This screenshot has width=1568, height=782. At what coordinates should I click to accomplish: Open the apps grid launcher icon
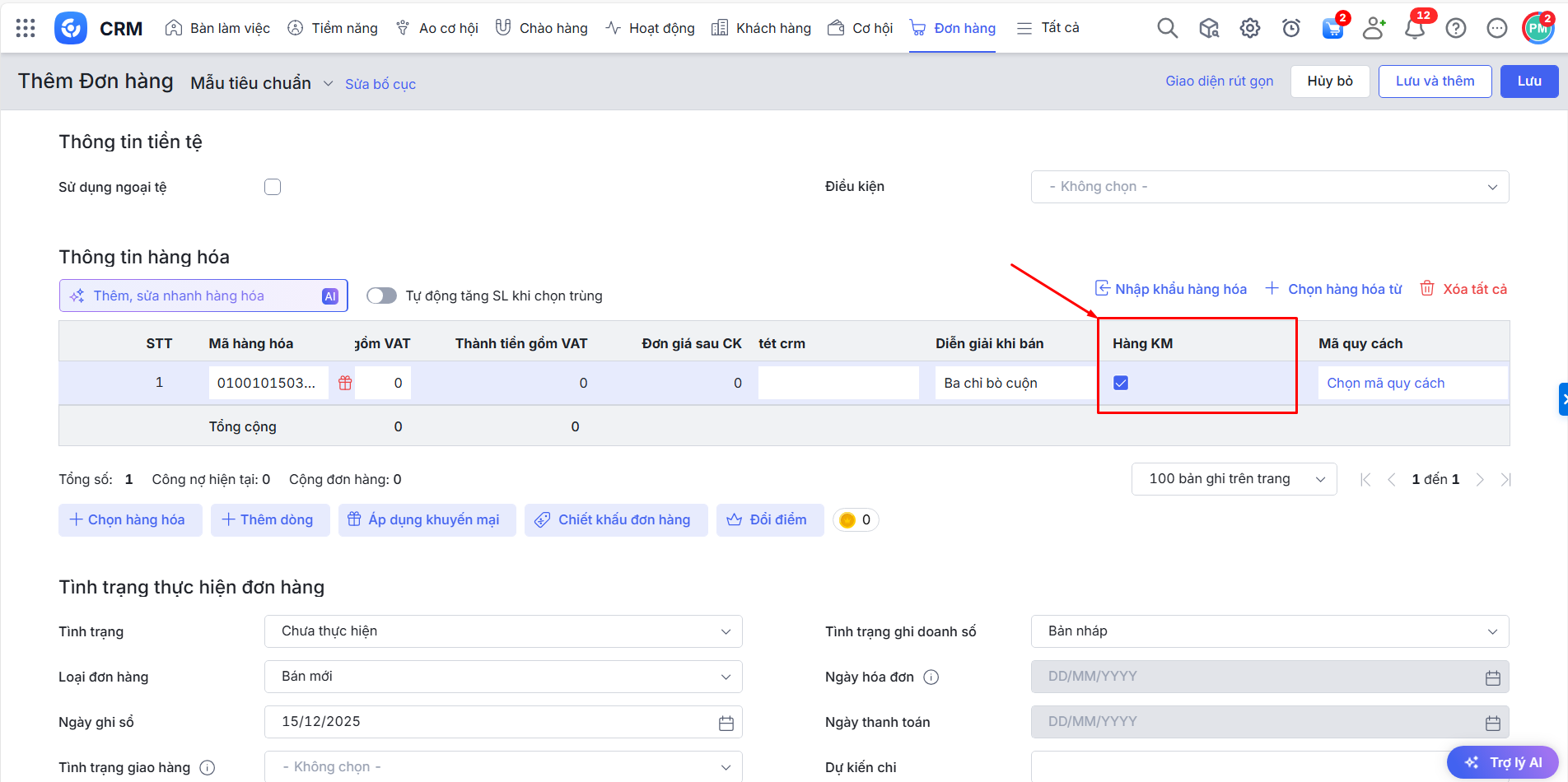(x=26, y=28)
